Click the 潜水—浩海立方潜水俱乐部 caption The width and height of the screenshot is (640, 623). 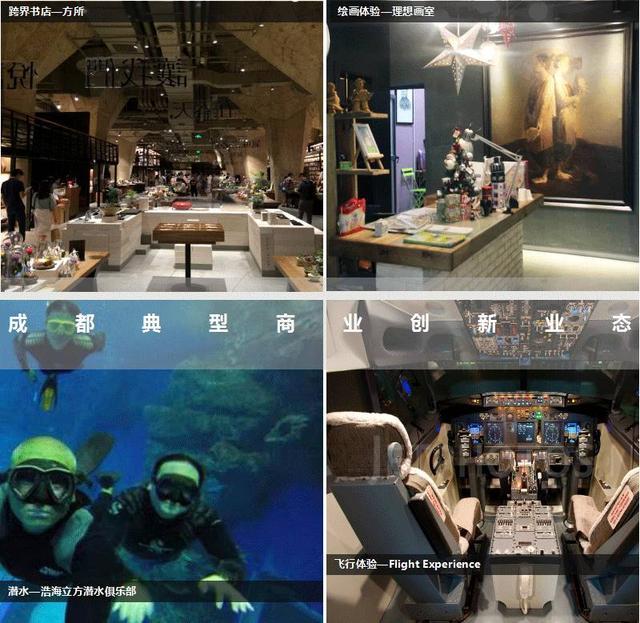pyautogui.click(x=72, y=591)
